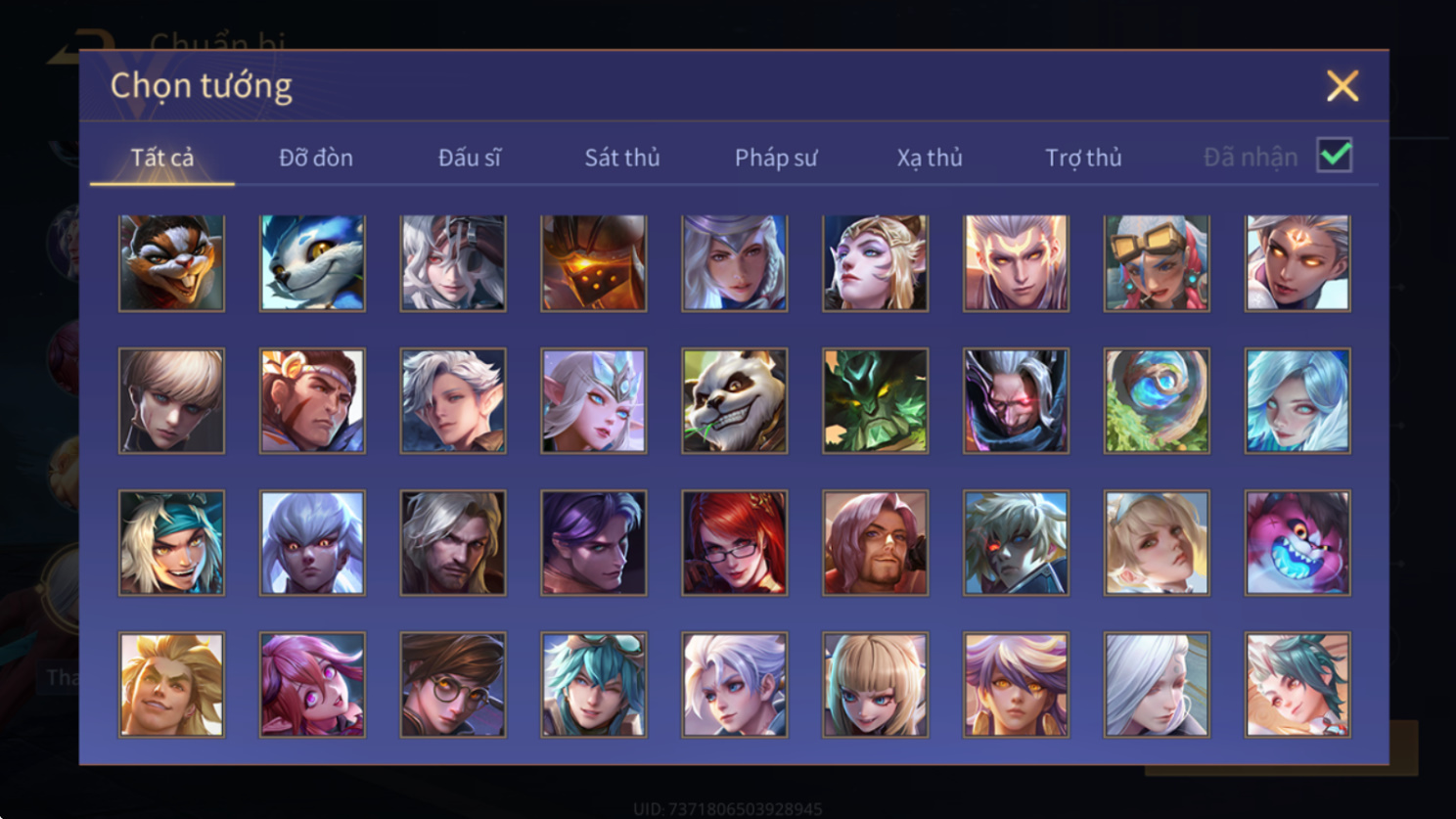Pick the orange raccoon hero portrait
Viewport: 1456px width, 819px height.
[x=171, y=263]
